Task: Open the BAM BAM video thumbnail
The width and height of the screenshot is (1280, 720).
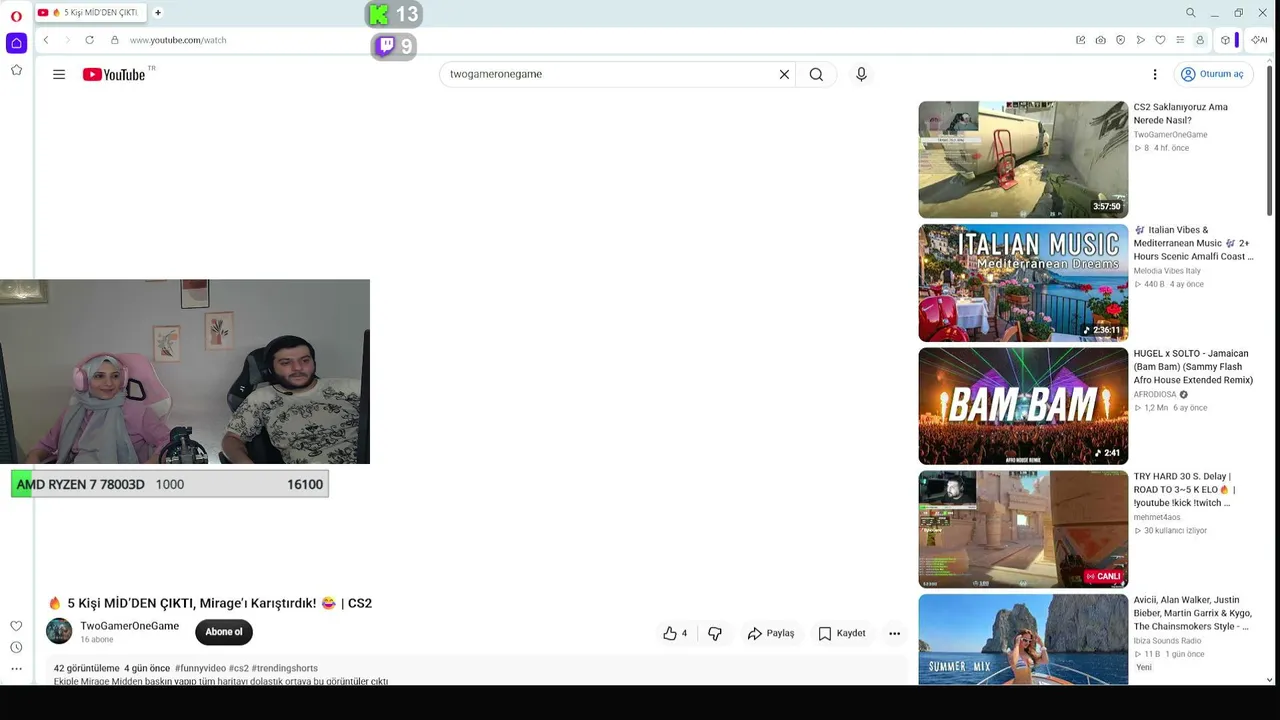Action: pos(1023,406)
